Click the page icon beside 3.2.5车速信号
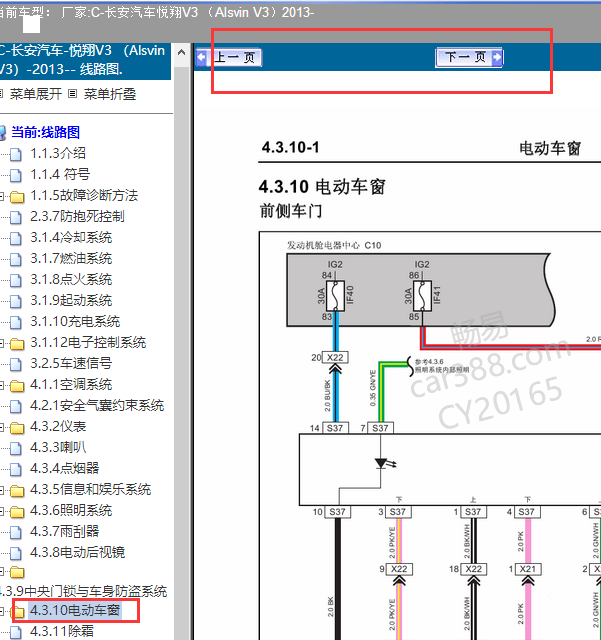The image size is (601, 640). 16,364
